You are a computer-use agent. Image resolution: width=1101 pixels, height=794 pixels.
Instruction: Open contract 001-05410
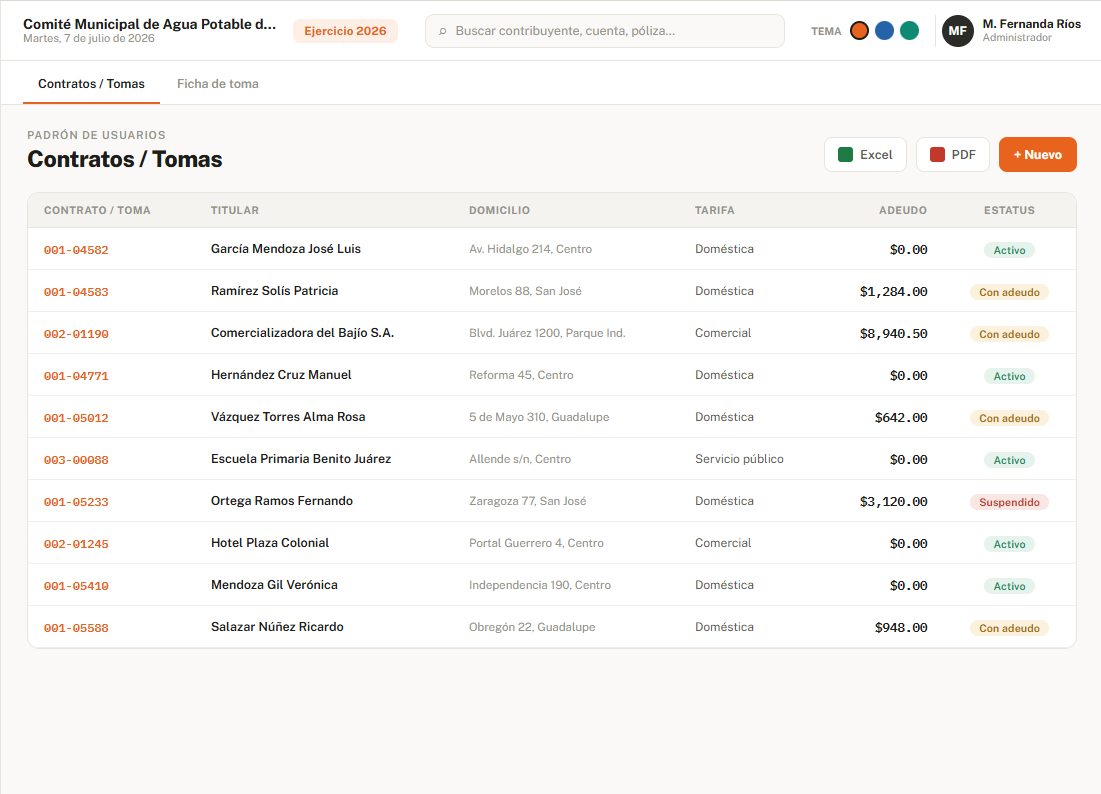click(76, 586)
